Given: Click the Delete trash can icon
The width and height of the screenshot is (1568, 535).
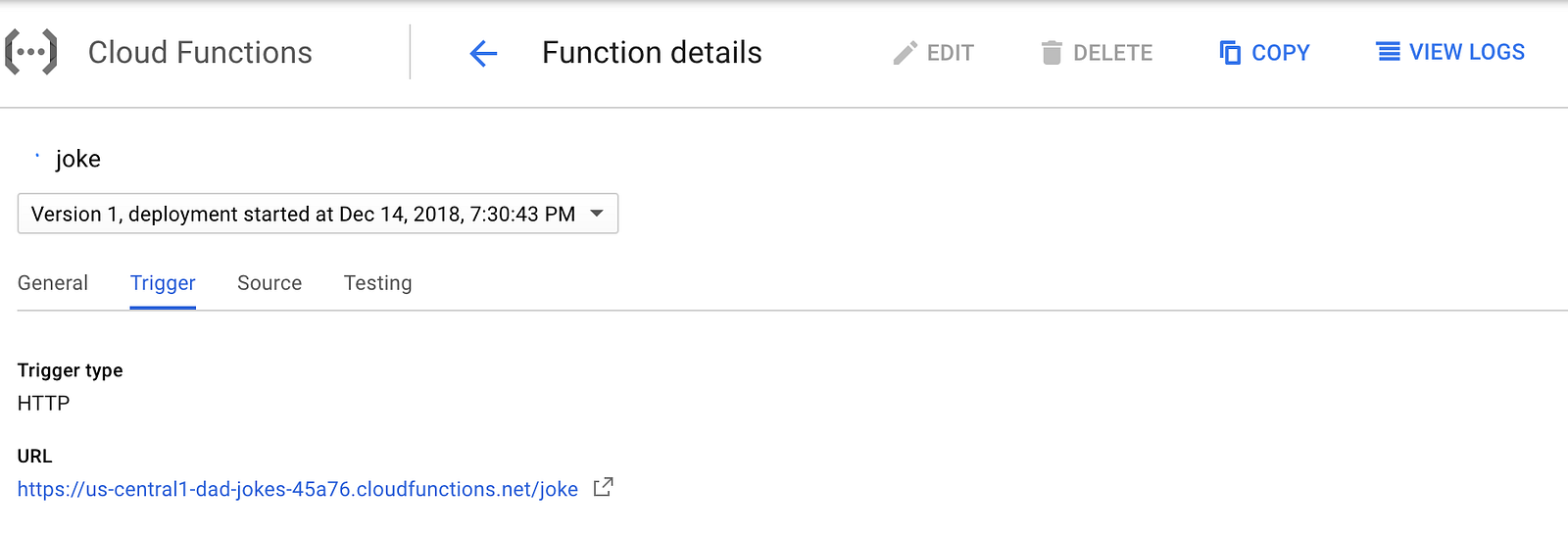Looking at the screenshot, I should click(x=1052, y=53).
